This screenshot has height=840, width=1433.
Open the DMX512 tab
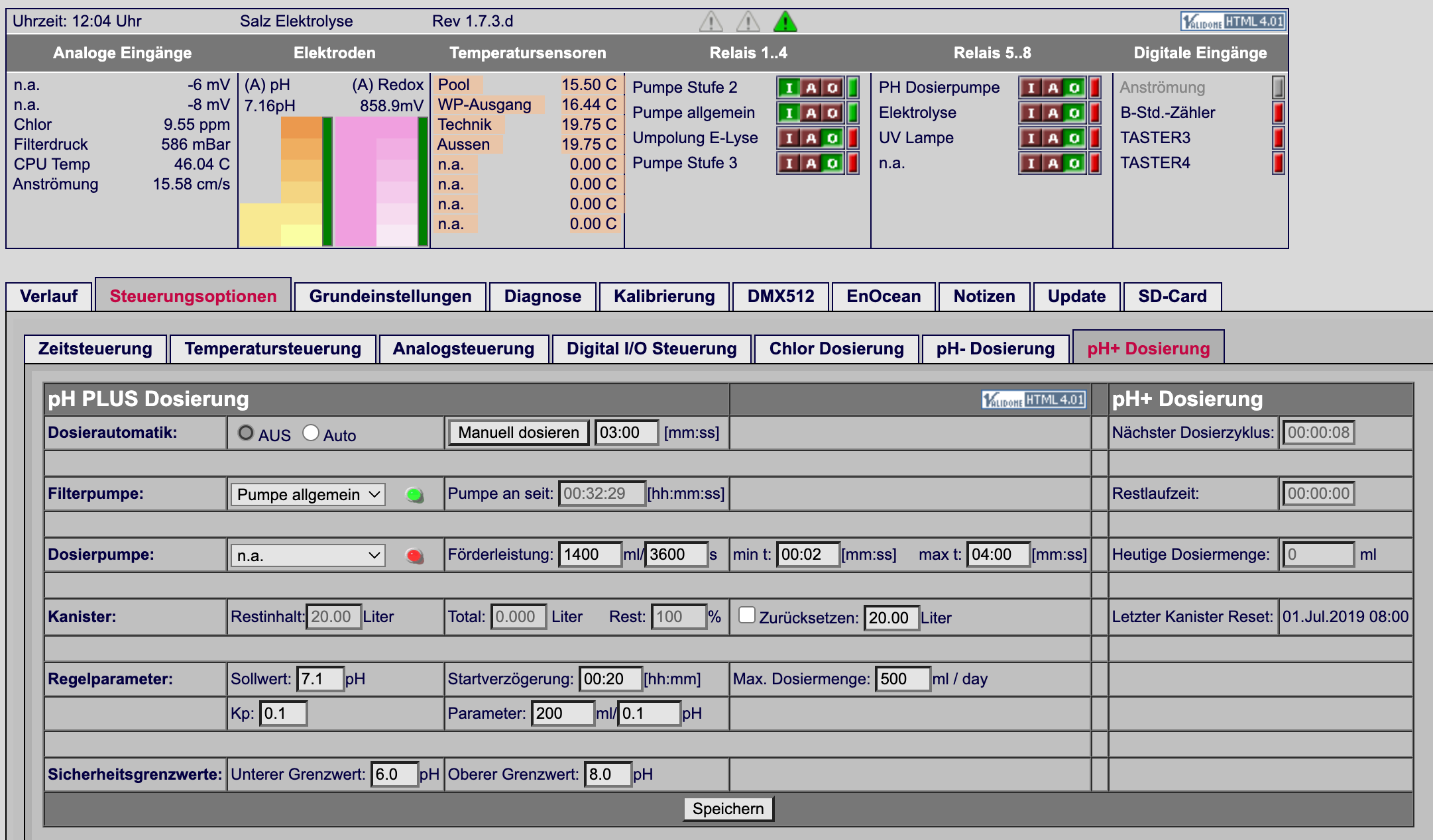coord(781,296)
